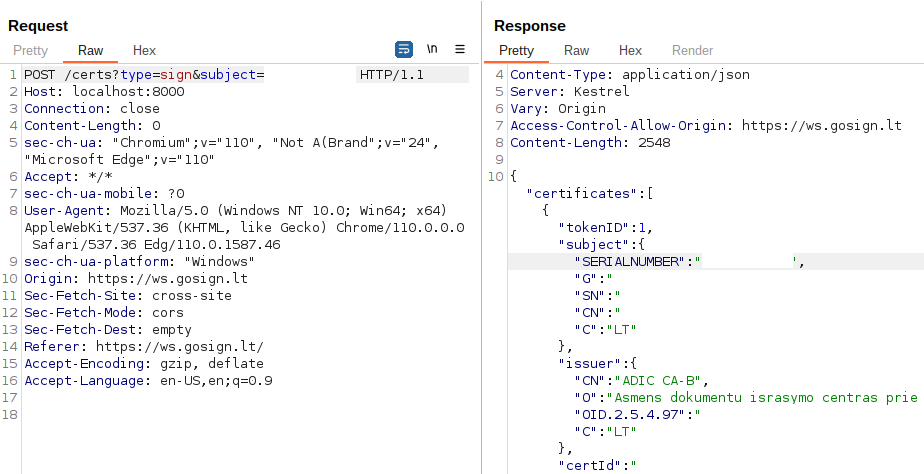Click the Host: localhost:8000 header
924x474 pixels.
(104, 92)
